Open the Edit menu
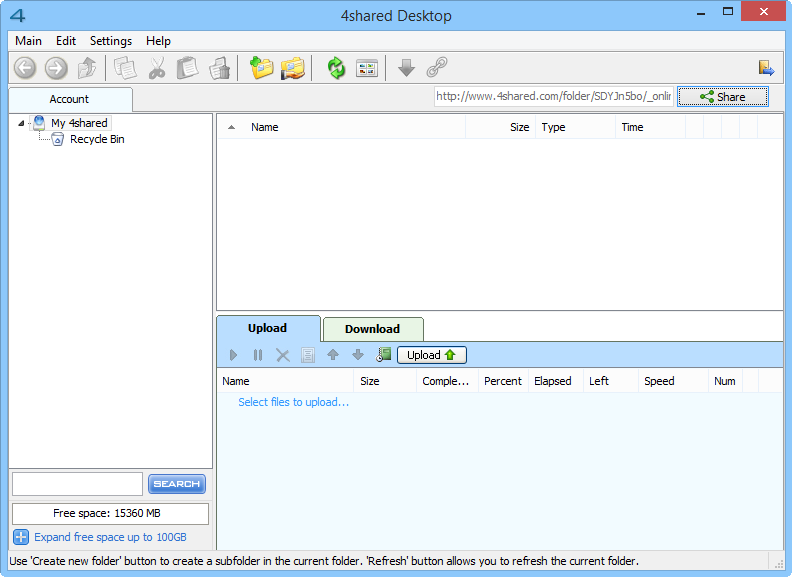792x577 pixels. [x=66, y=41]
